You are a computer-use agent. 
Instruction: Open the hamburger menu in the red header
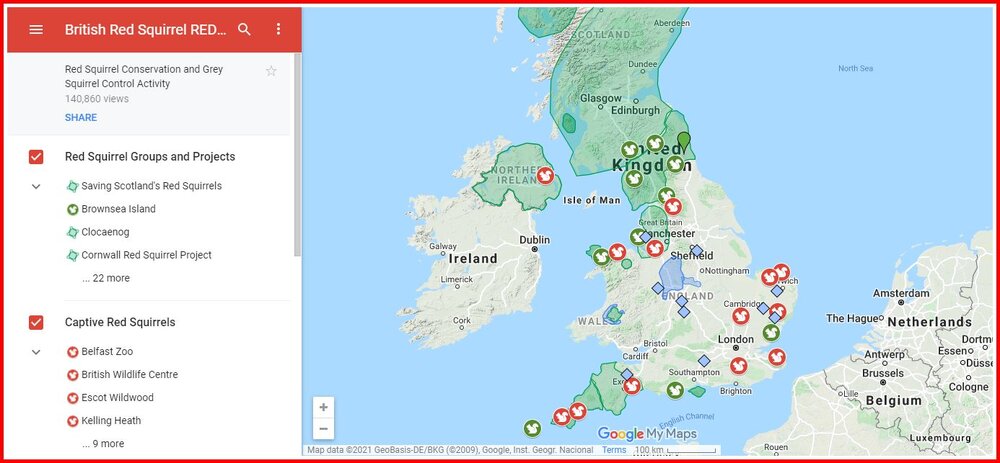[x=36, y=29]
